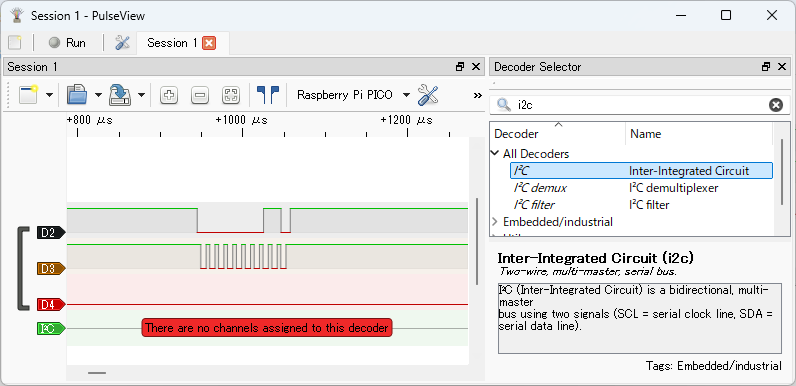Open device configuration with the tools icon
The height and width of the screenshot is (386, 796).
coord(428,95)
